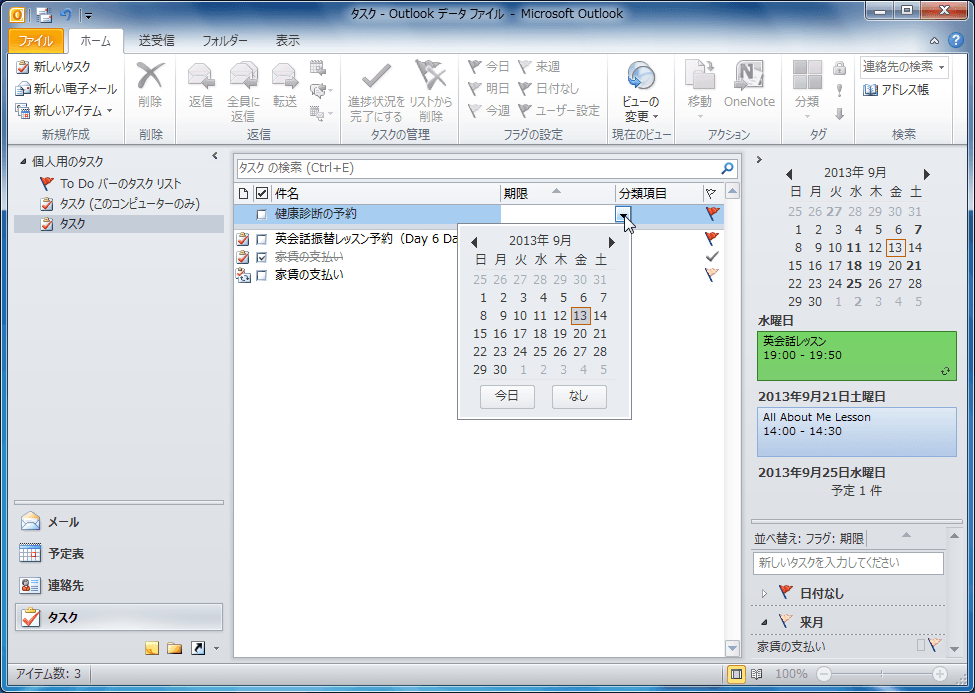Click the zoom slider in status bar
Image resolution: width=975 pixels, height=693 pixels.
pyautogui.click(x=882, y=674)
